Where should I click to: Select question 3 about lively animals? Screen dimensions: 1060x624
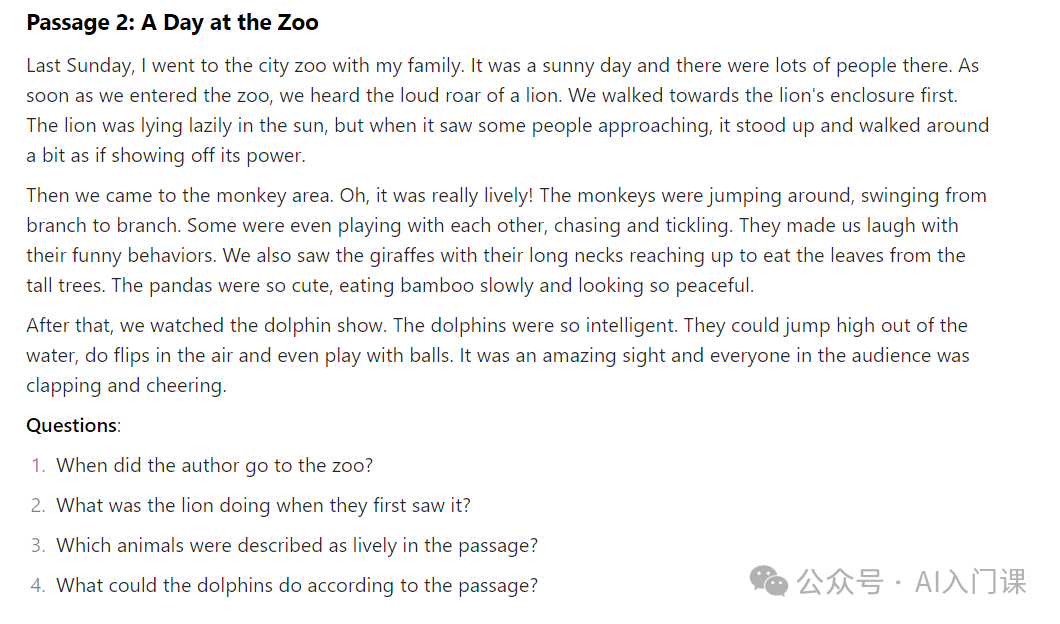coord(297,546)
